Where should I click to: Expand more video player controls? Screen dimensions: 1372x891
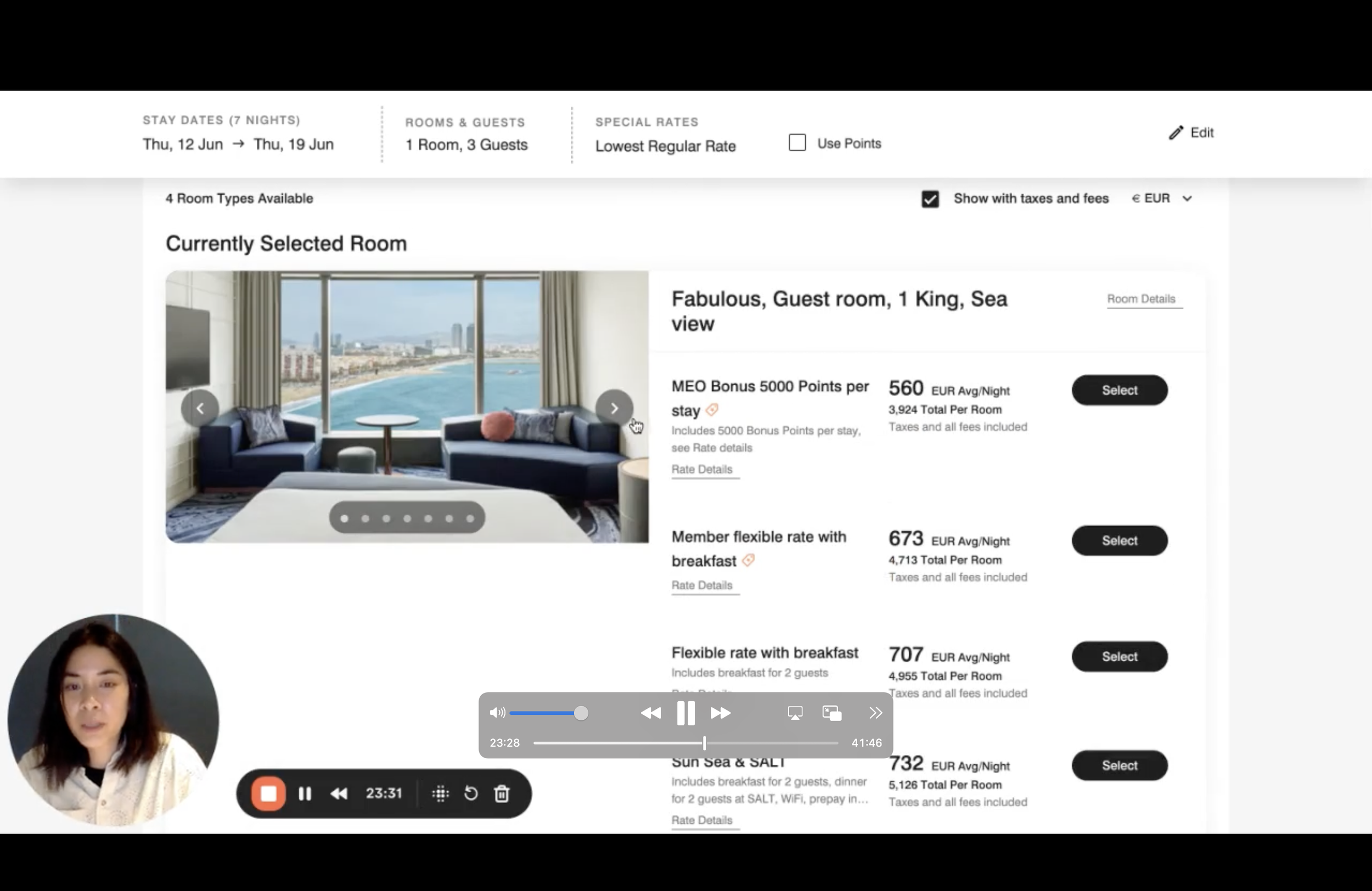point(875,713)
